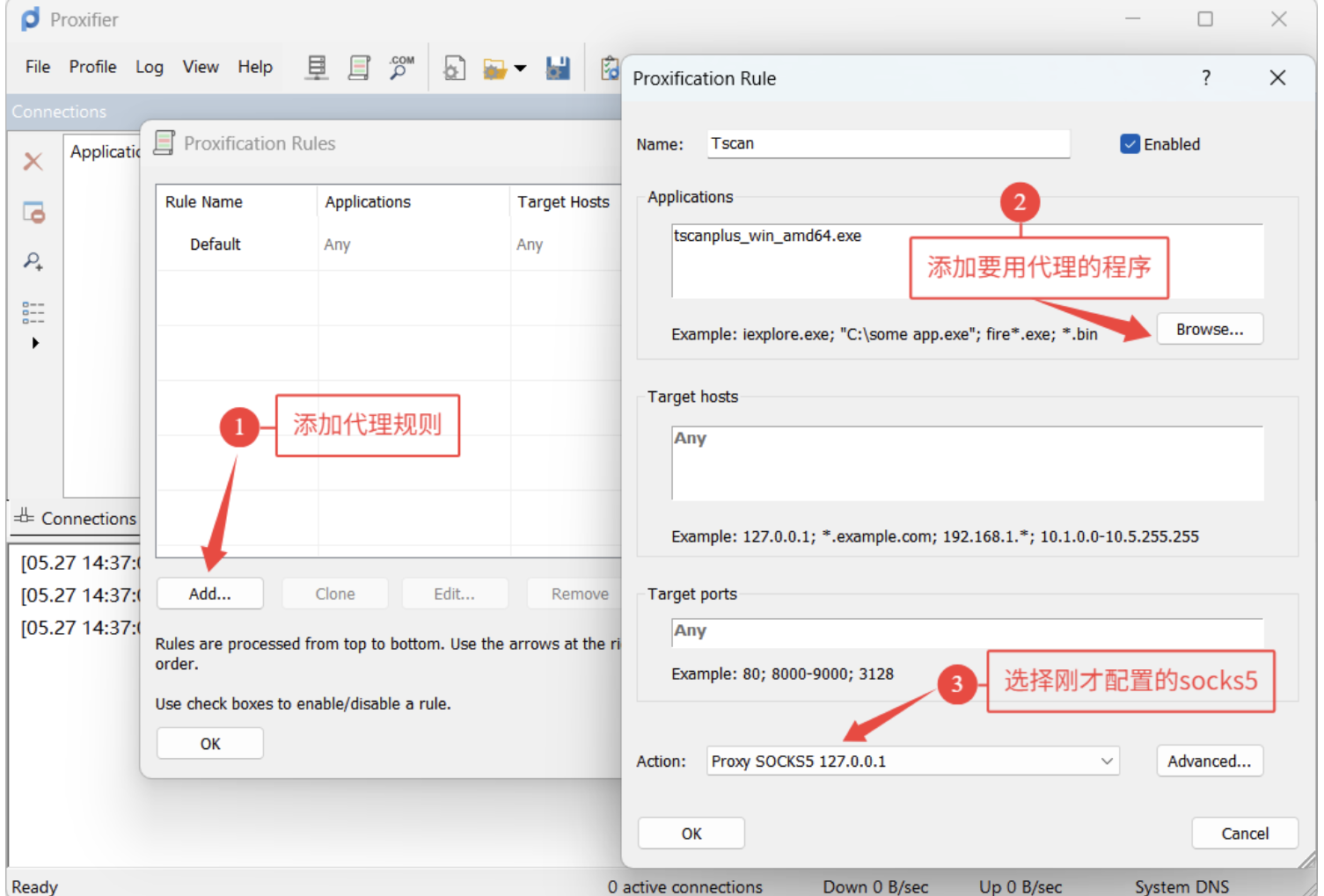The image size is (1324, 896).
Task: Save the profile with the floppy icon
Action: 558,68
